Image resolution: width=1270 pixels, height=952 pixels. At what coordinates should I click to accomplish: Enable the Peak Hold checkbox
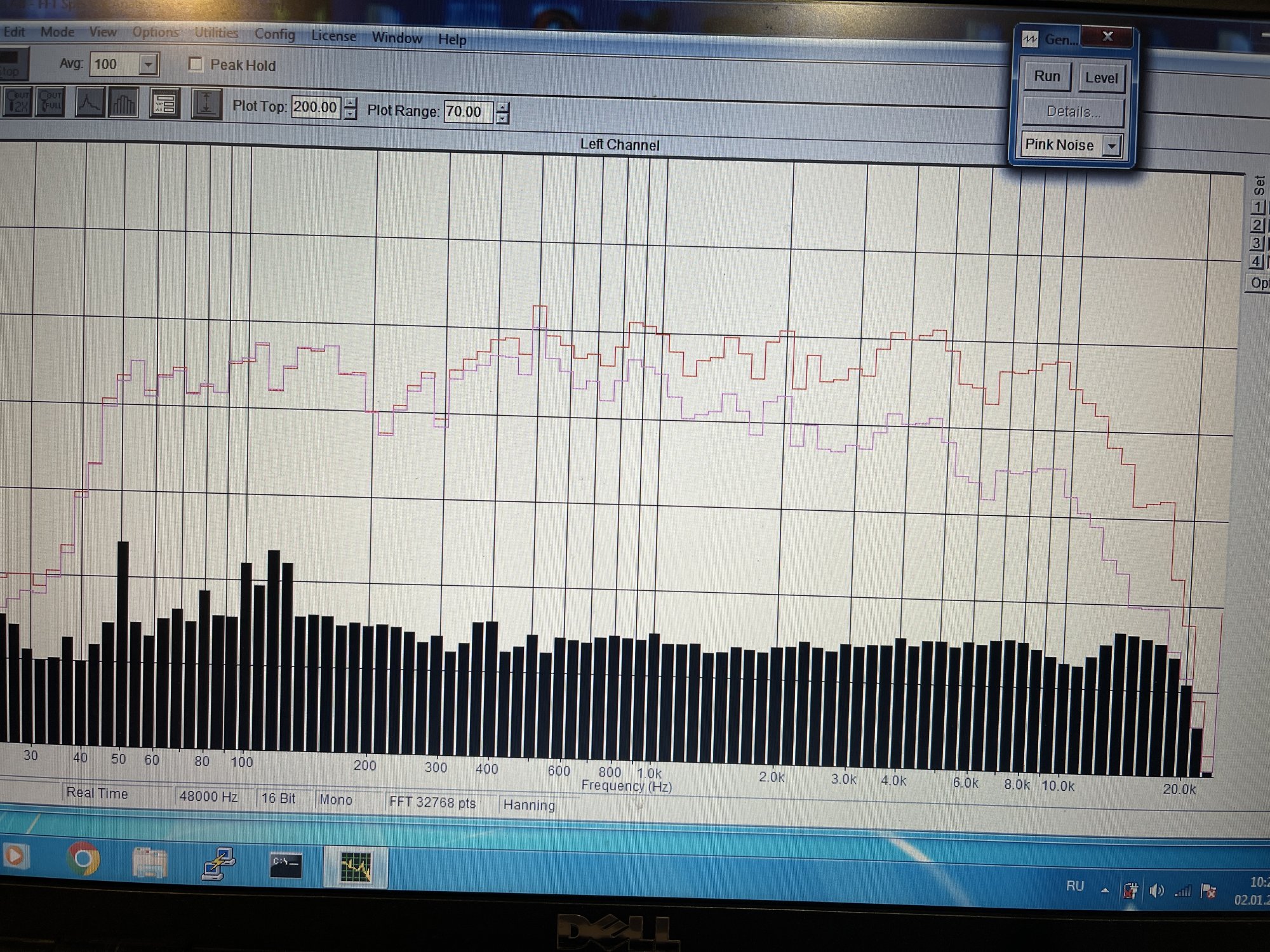[196, 65]
